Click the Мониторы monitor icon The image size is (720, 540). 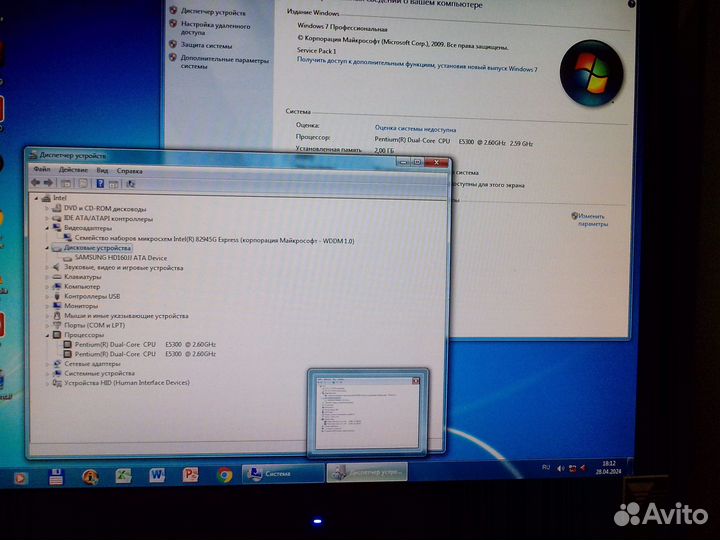[57, 306]
